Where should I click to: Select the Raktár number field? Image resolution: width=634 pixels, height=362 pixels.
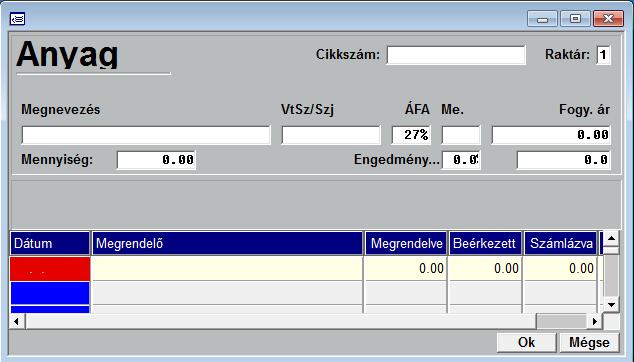click(x=603, y=55)
